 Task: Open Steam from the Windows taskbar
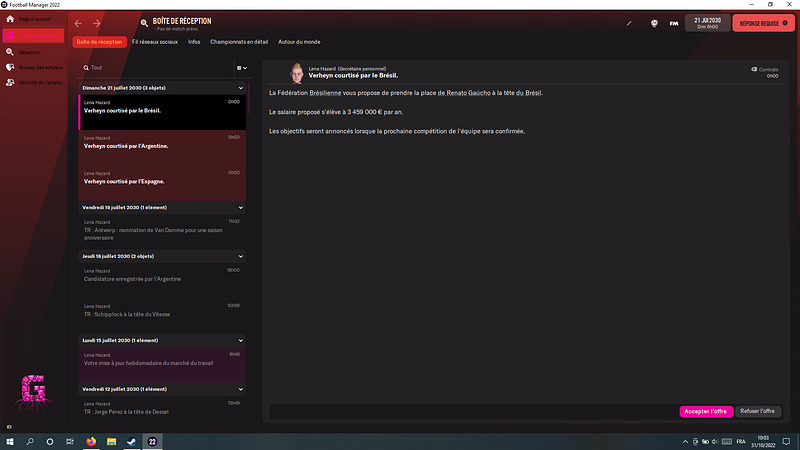[x=132, y=441]
